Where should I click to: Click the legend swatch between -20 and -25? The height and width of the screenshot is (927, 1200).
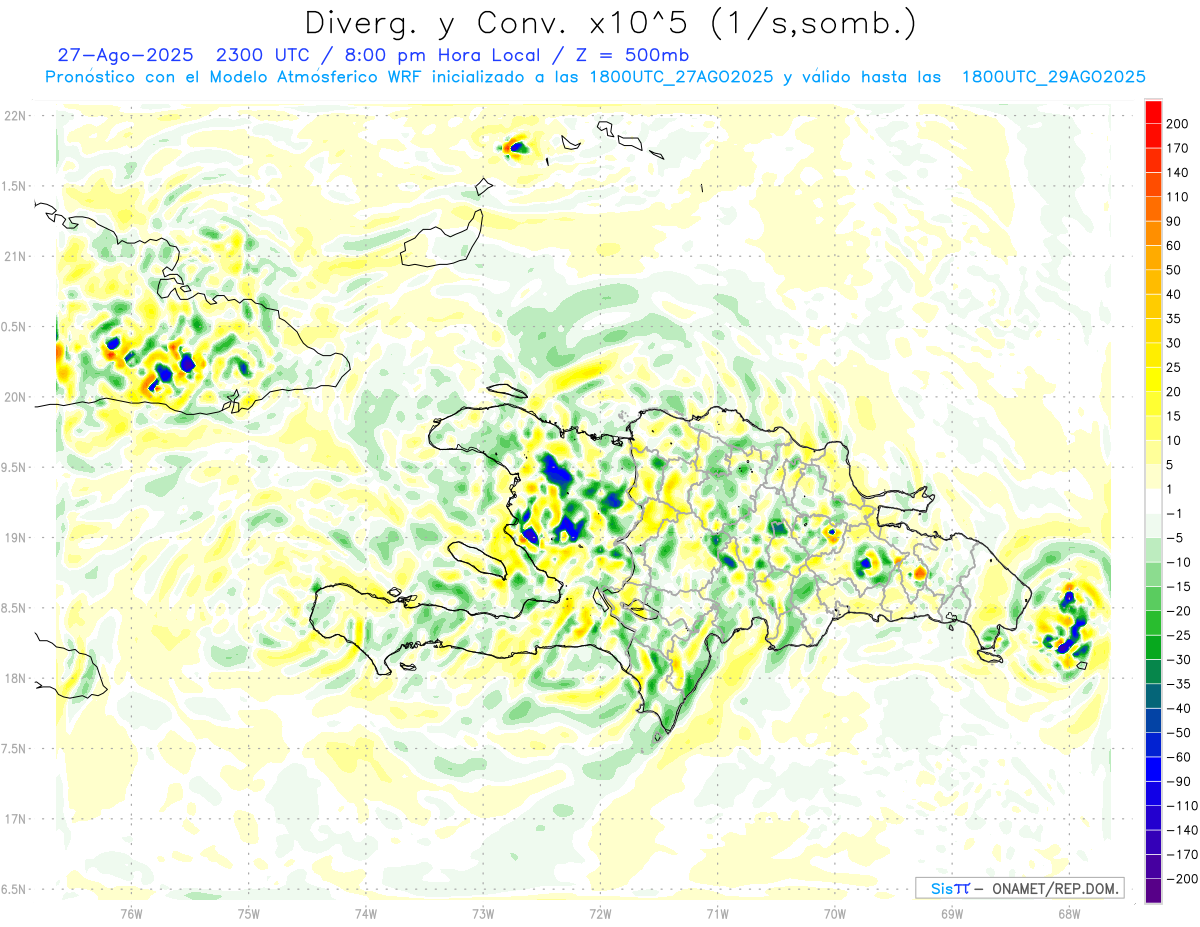coord(1153,623)
